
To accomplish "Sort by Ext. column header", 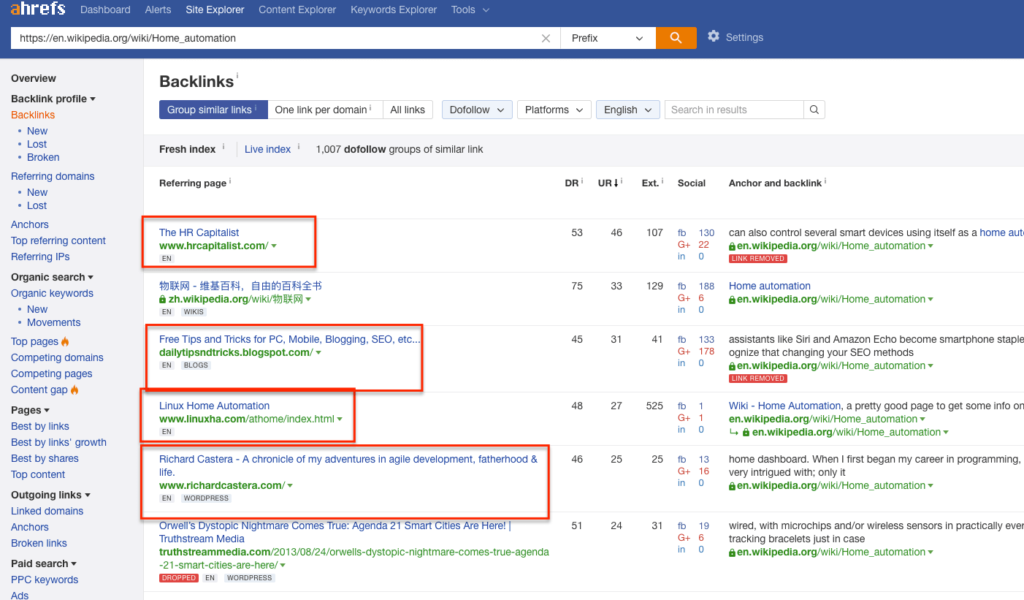I will coord(650,183).
